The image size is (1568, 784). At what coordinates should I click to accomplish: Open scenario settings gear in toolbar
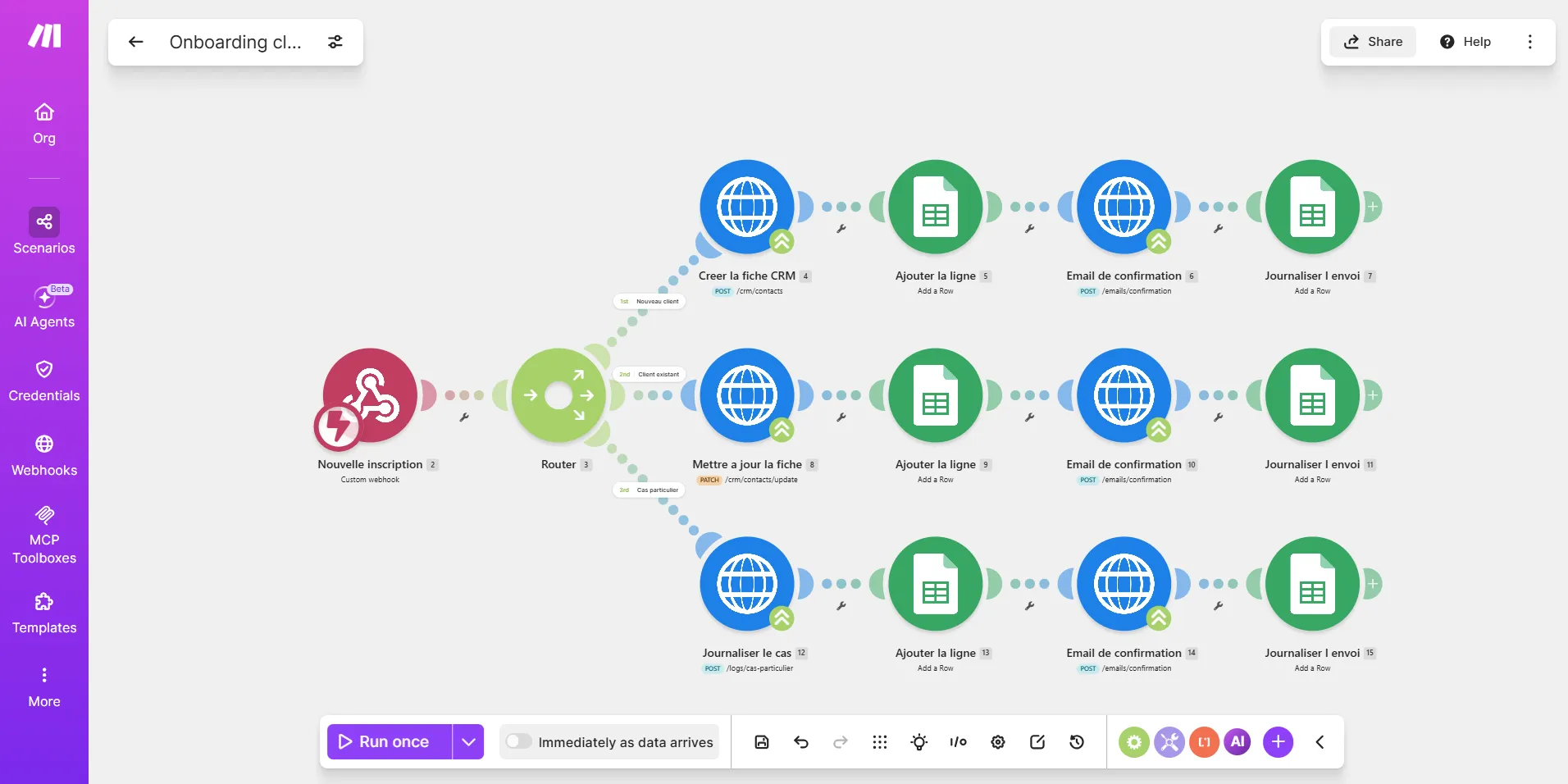998,742
